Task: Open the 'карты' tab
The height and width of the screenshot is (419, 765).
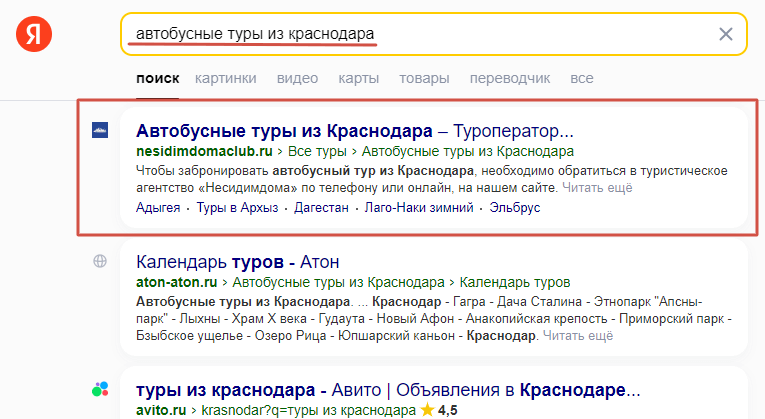Action: (359, 79)
